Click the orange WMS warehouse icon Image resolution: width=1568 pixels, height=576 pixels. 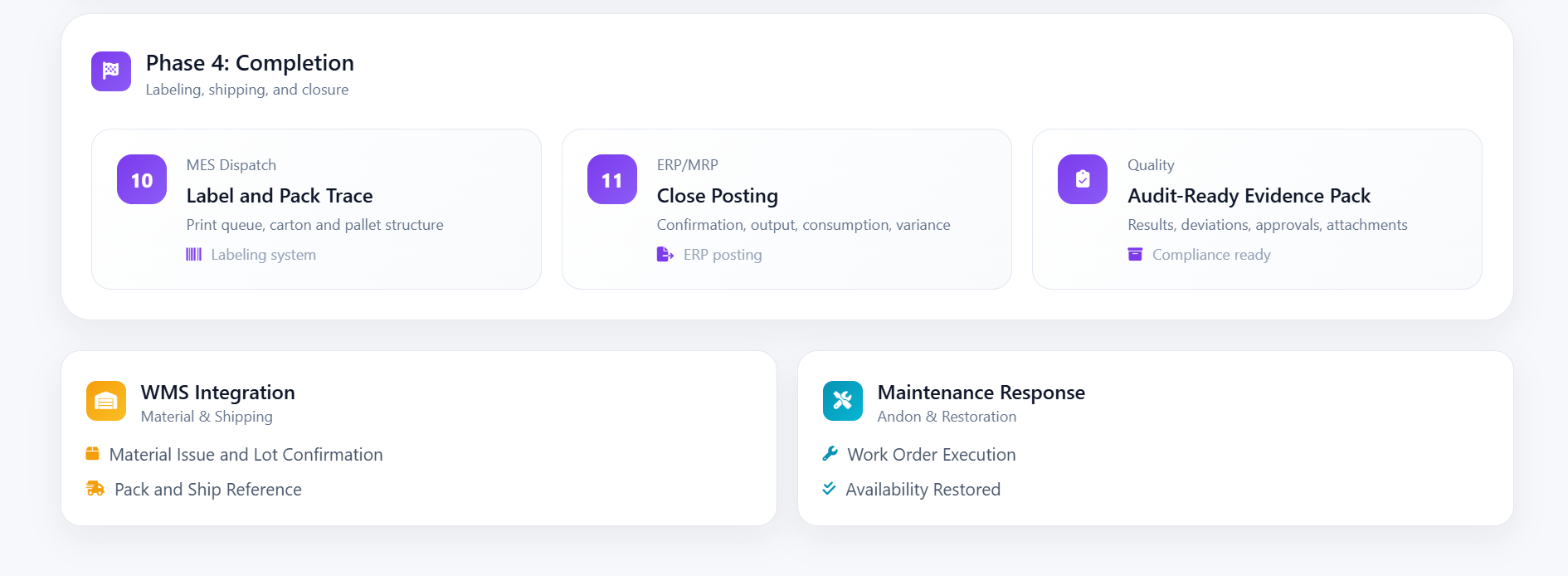tap(106, 401)
